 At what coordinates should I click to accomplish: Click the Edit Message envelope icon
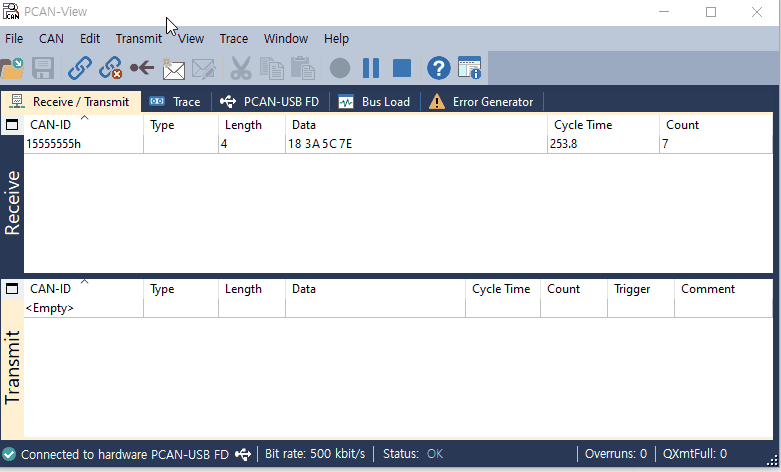(204, 69)
